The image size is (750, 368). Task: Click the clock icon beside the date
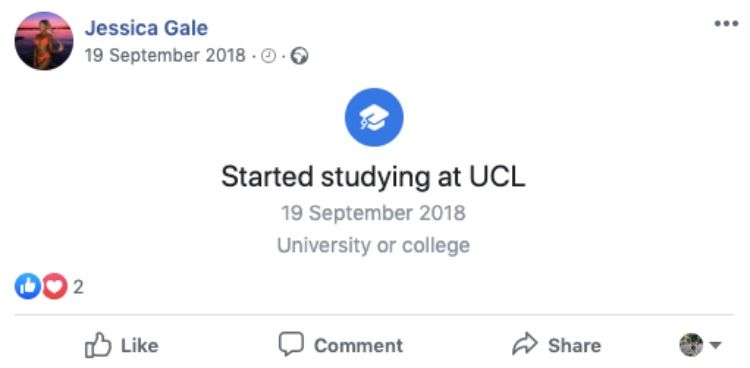269,56
